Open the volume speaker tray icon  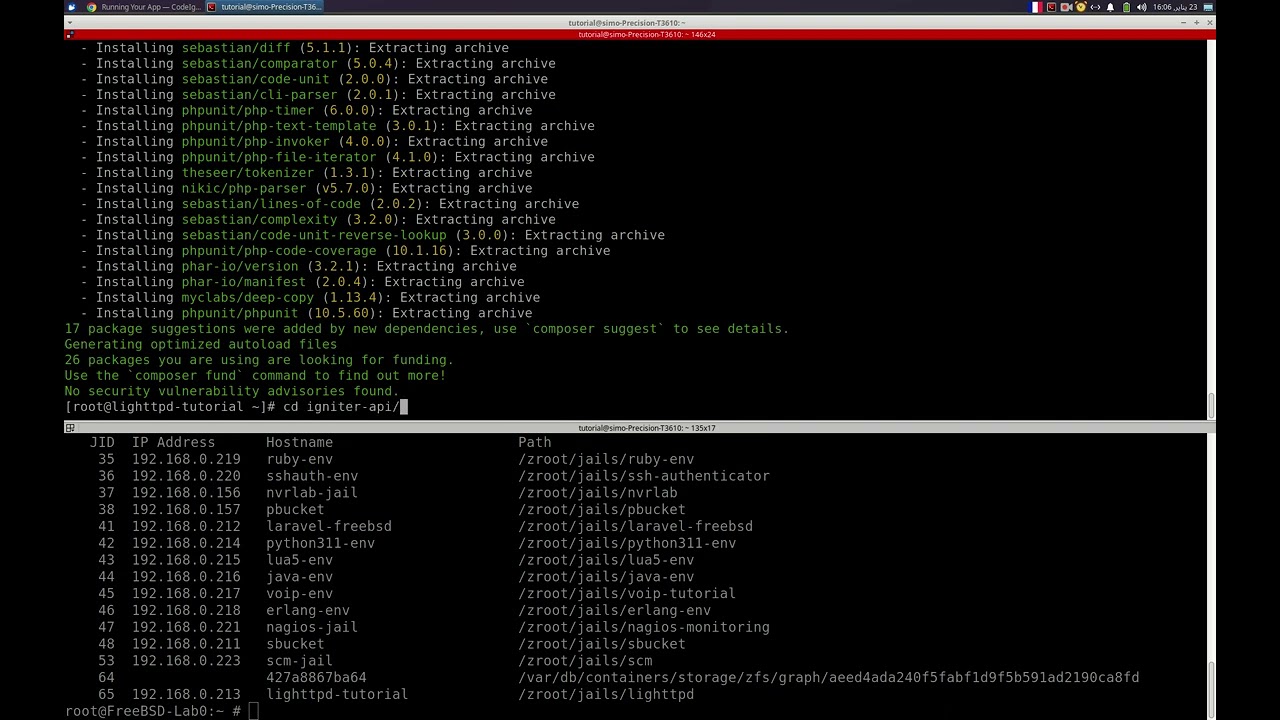[1141, 7]
